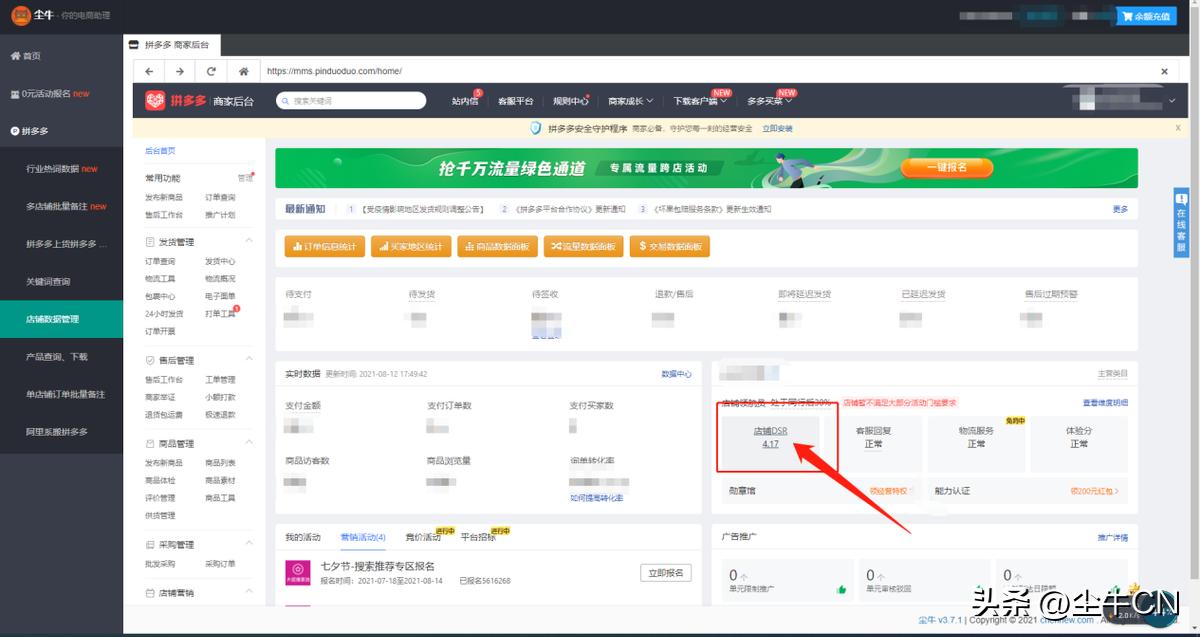
Task: Switch to the 平台招募 tab
Action: point(481,536)
